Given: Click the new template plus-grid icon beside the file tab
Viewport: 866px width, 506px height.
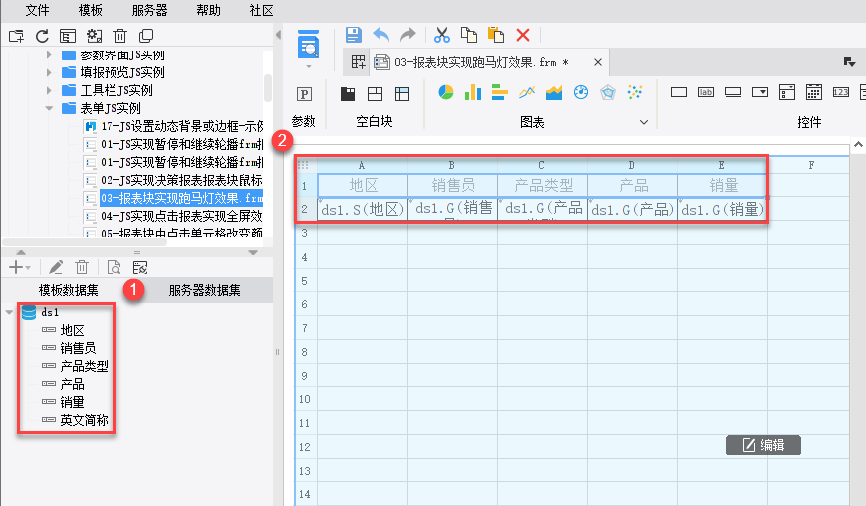Looking at the screenshot, I should click(358, 62).
